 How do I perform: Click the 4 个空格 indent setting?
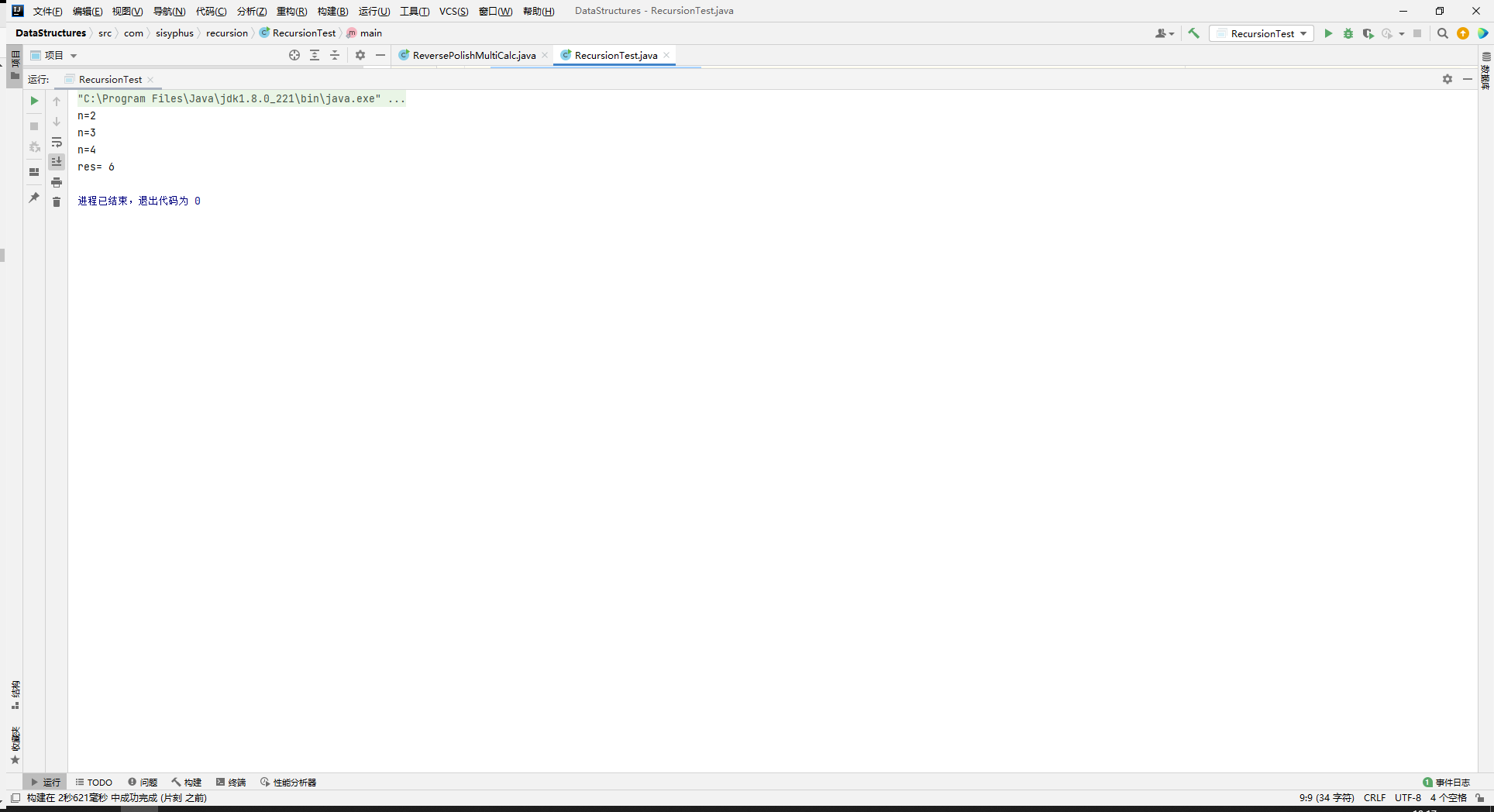(x=1448, y=797)
